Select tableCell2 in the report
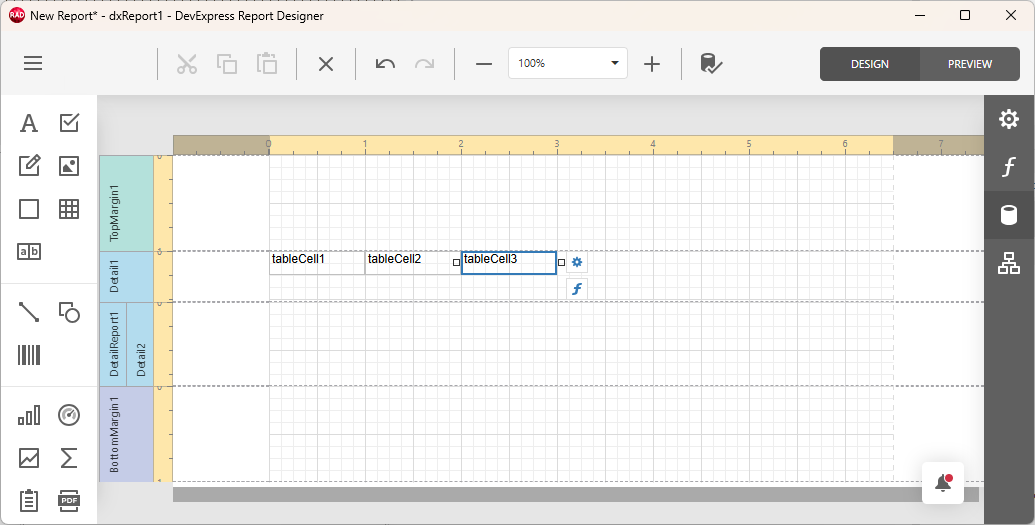The image size is (1035, 525). point(413,262)
